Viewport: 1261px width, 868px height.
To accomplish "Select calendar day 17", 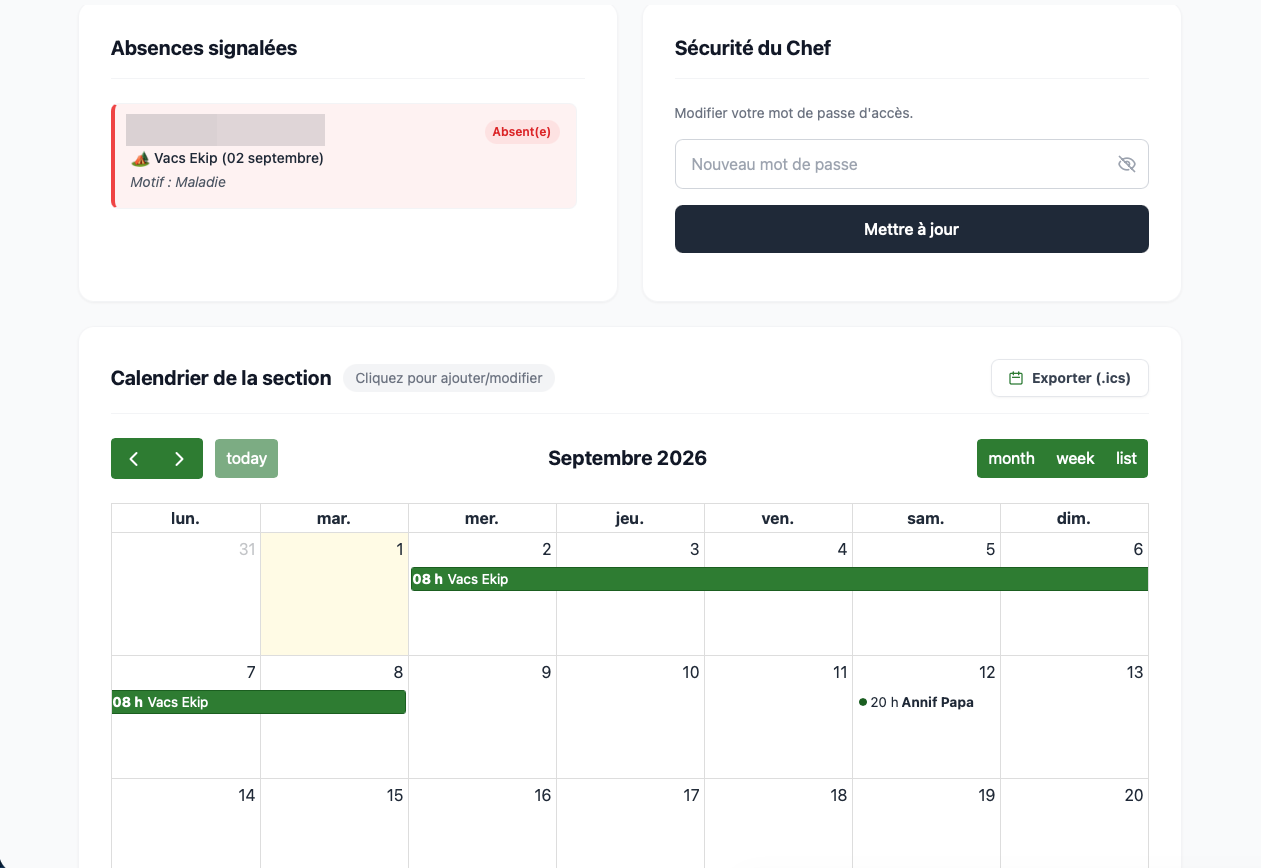I will coord(630,823).
